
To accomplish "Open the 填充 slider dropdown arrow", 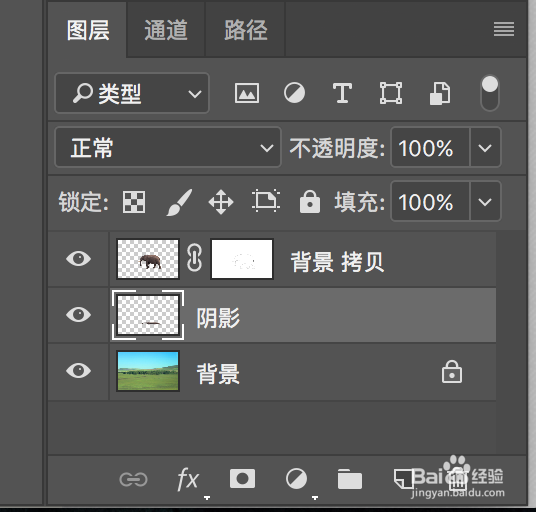I will pyautogui.click(x=485, y=201).
